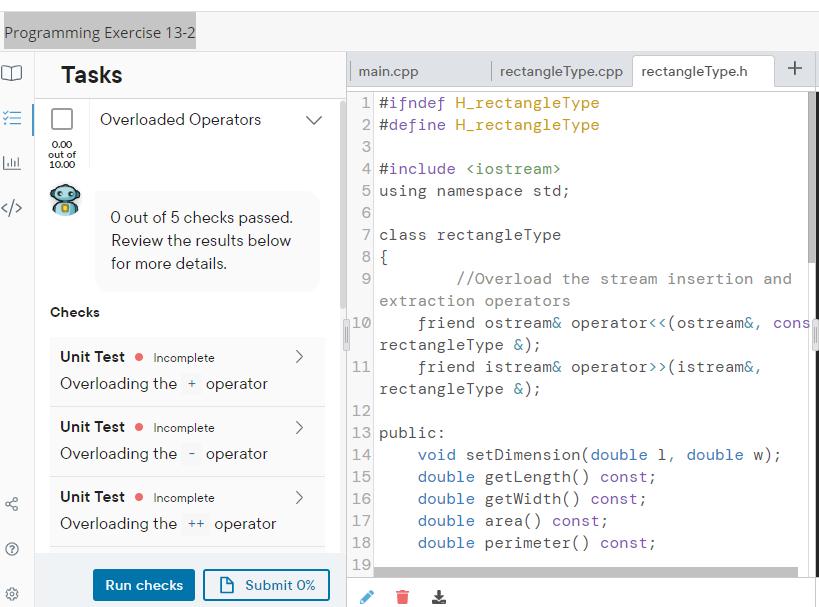This screenshot has width=819, height=607.
Task: Select the pencil edit icon below editor
Action: (367, 596)
